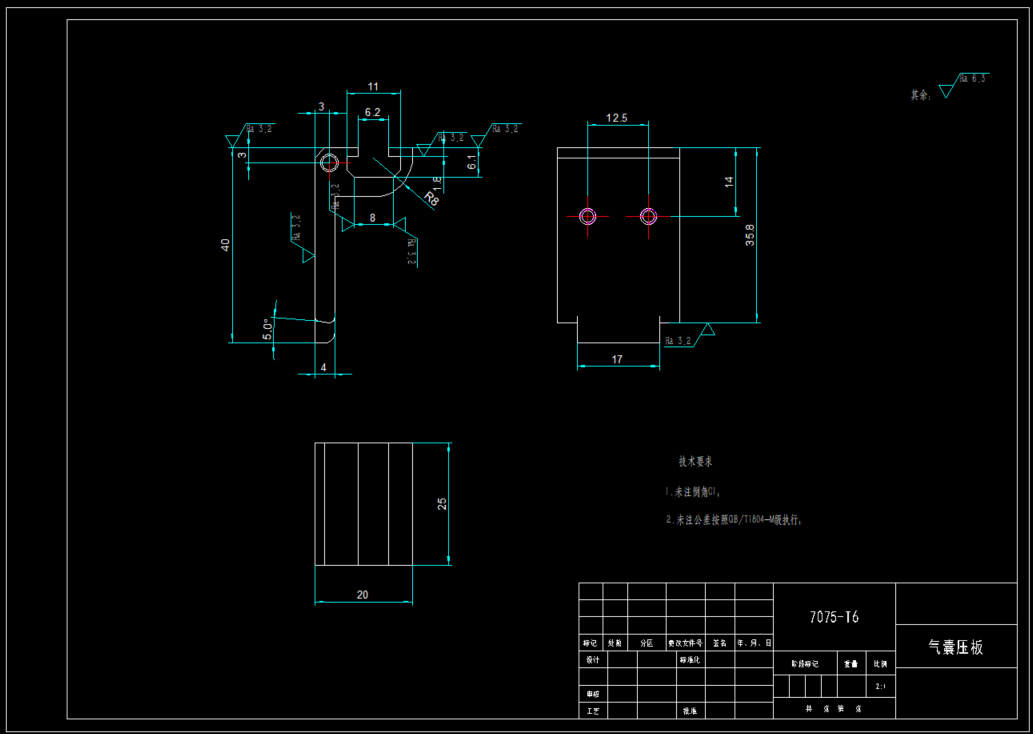The width and height of the screenshot is (1033, 734).
Task: Click the "签名" title block label
Action: tap(719, 643)
